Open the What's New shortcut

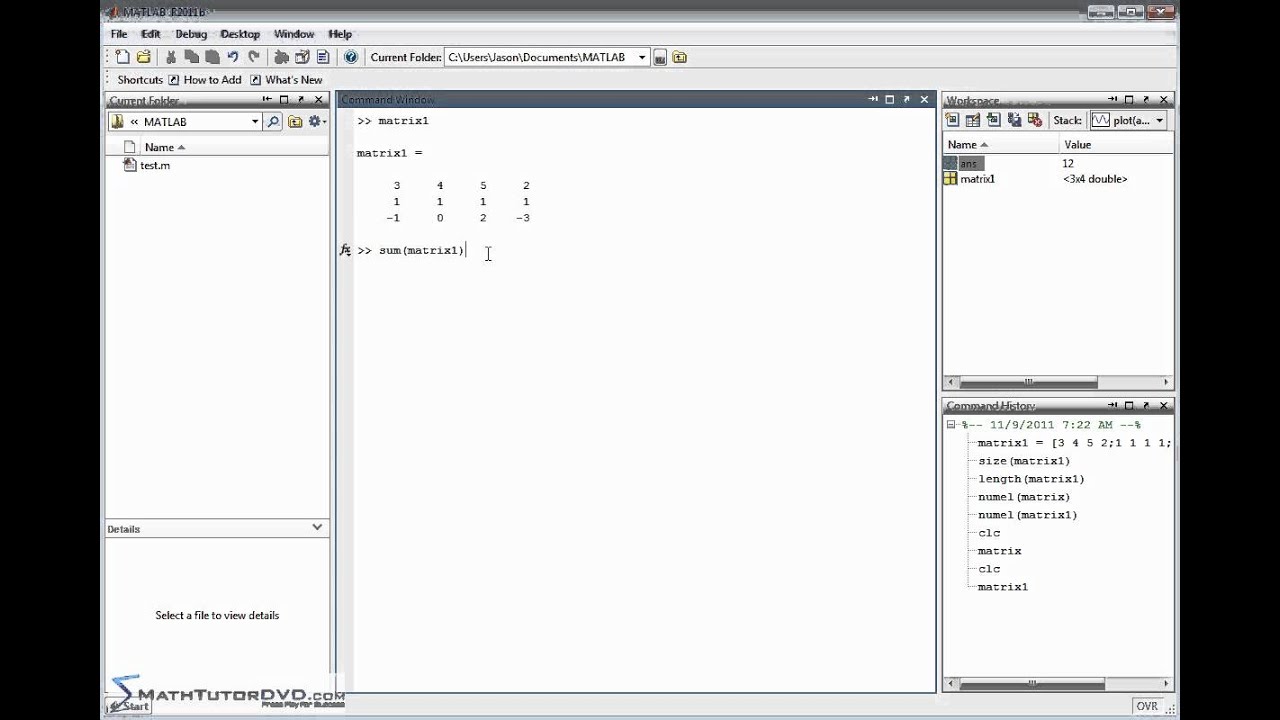click(286, 80)
